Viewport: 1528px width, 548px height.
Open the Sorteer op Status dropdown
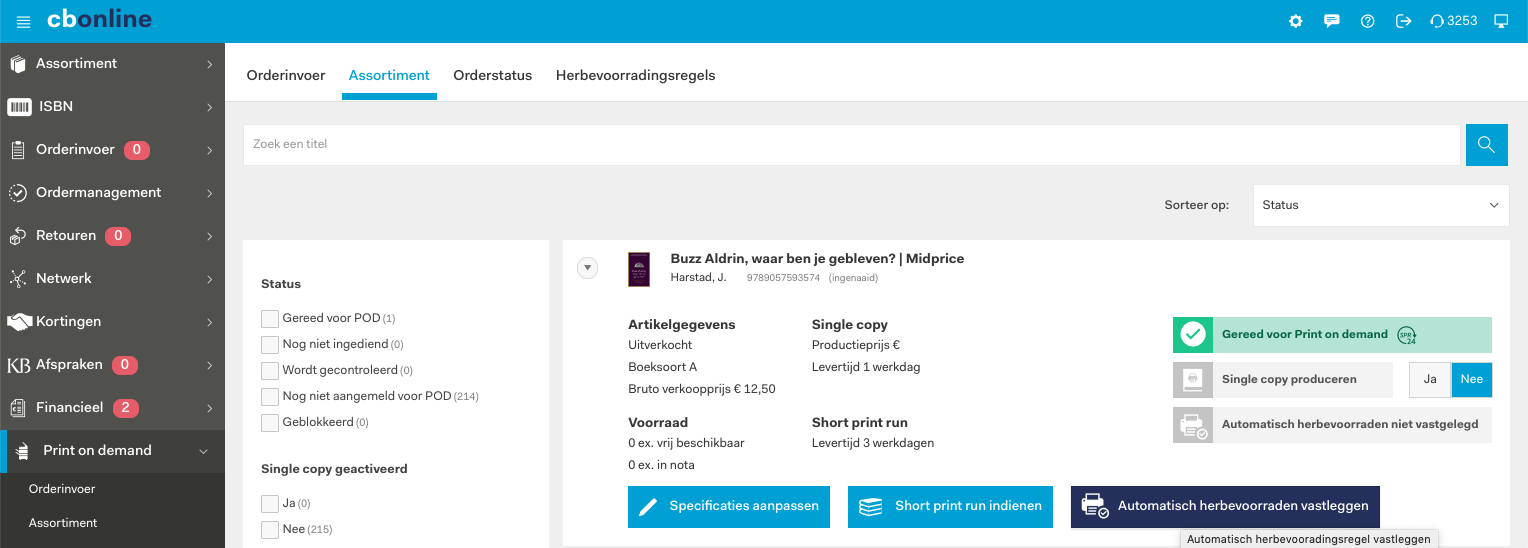1381,205
